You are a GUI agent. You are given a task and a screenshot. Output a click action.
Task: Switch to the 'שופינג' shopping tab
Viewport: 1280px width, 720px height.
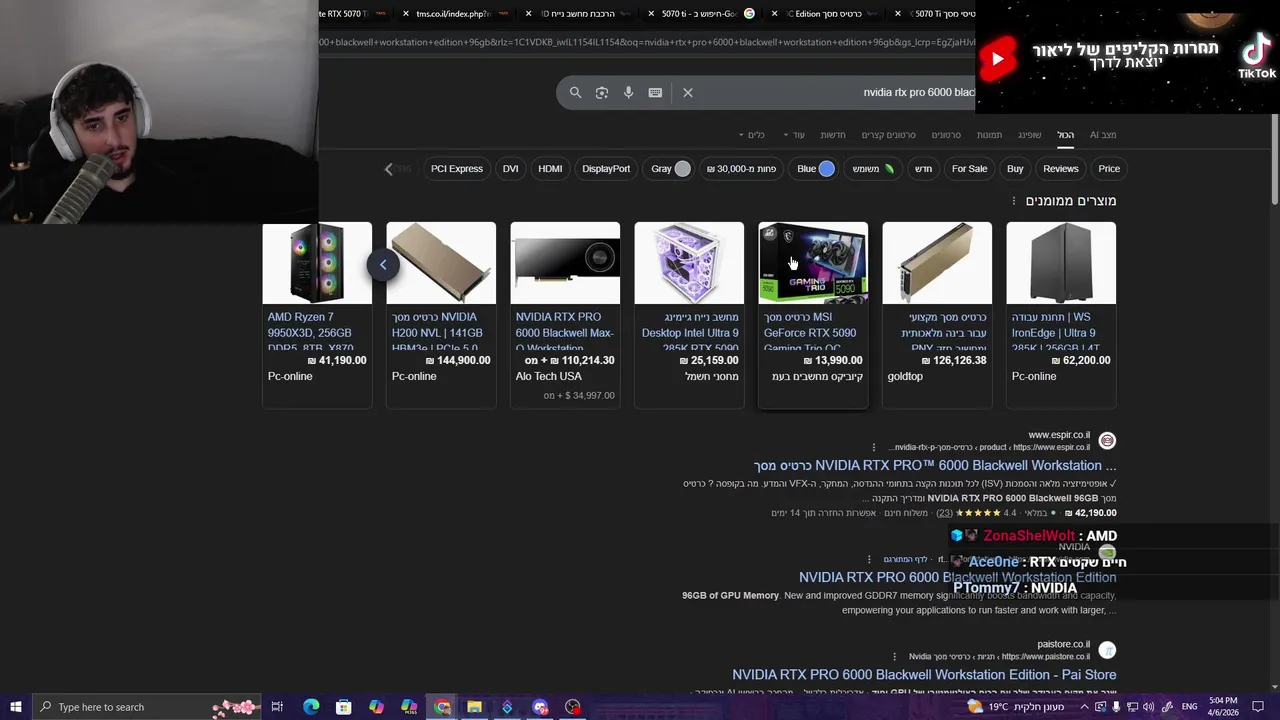1029,135
